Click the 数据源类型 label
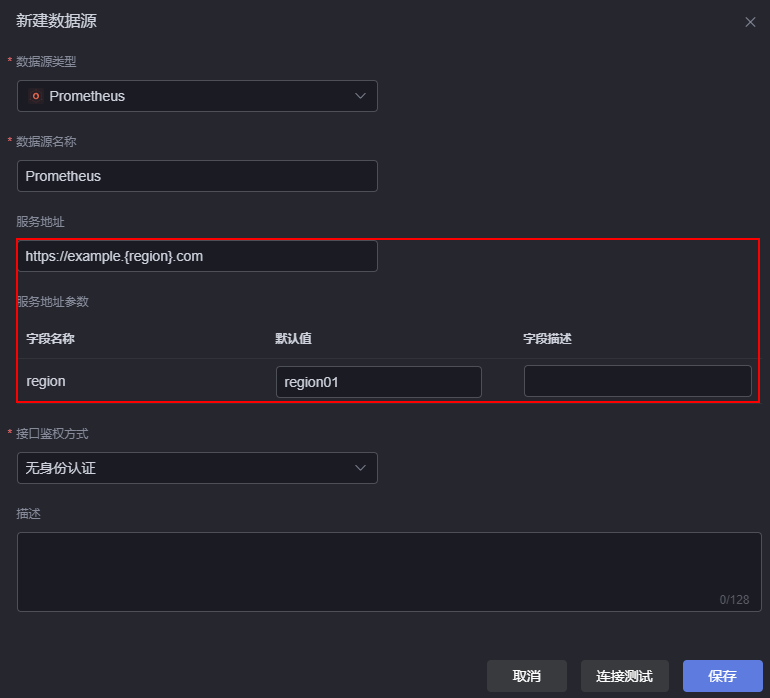The height and width of the screenshot is (698, 770). 46,61
